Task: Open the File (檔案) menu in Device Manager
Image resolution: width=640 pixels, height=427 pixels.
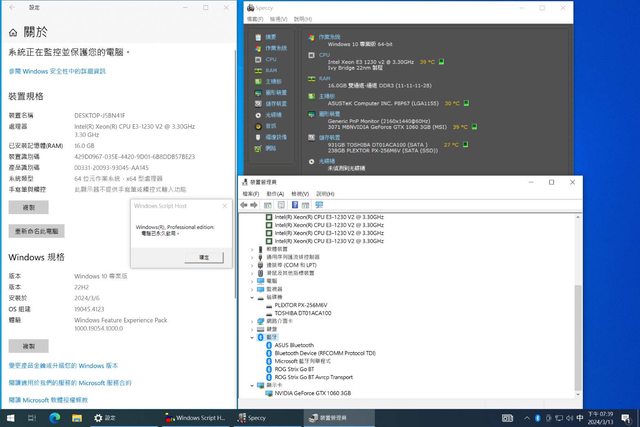Action: coord(251,194)
